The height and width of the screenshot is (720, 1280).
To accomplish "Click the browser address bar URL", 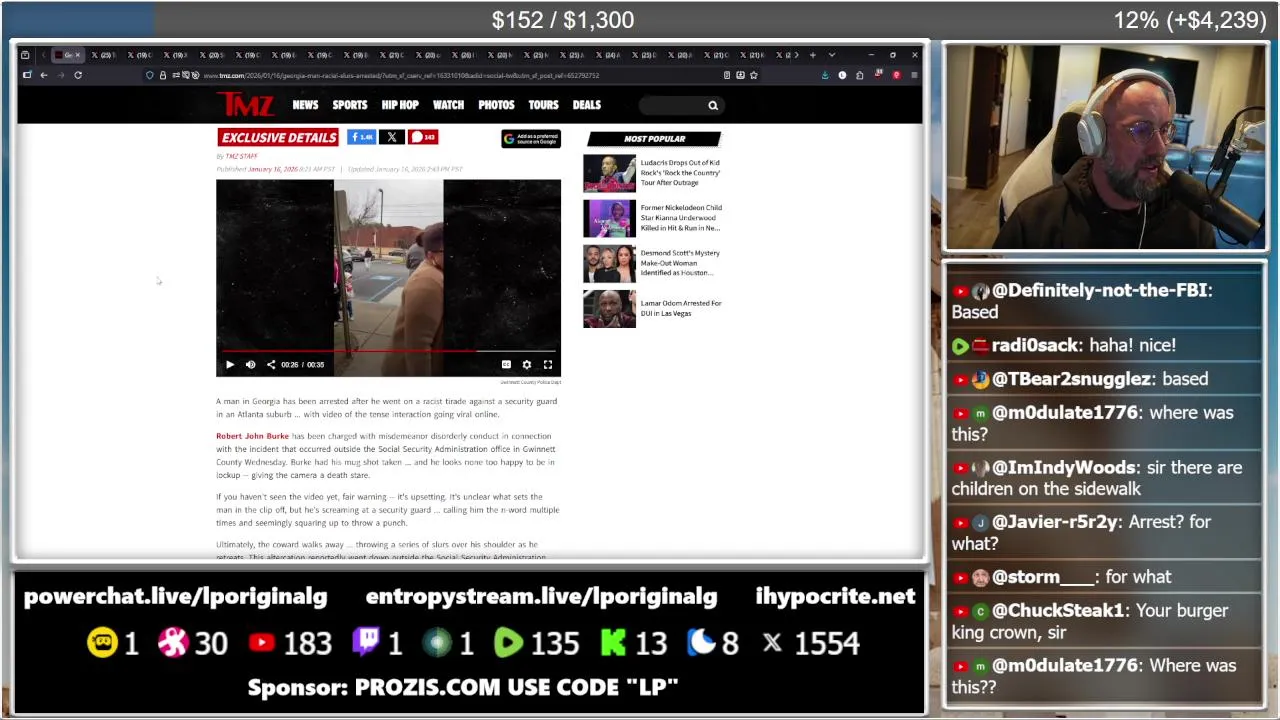I will pyautogui.click(x=401, y=75).
